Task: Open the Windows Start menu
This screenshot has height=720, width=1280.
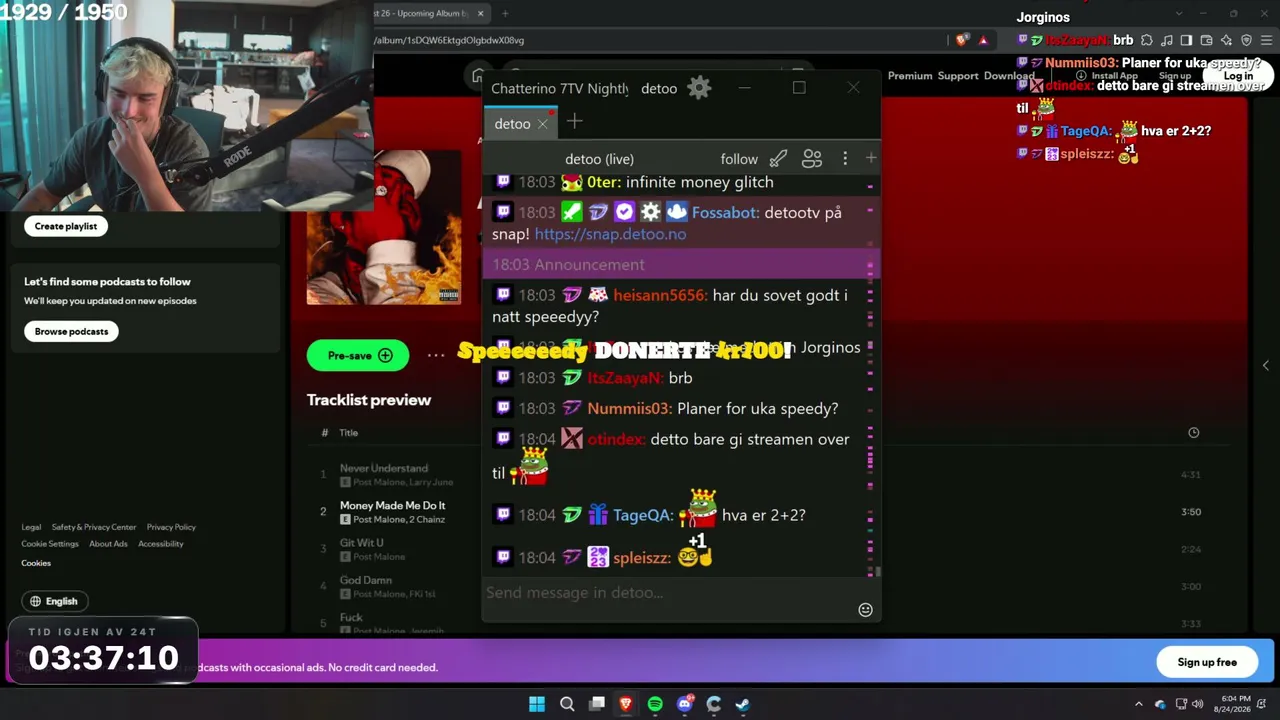Action: tap(537, 704)
